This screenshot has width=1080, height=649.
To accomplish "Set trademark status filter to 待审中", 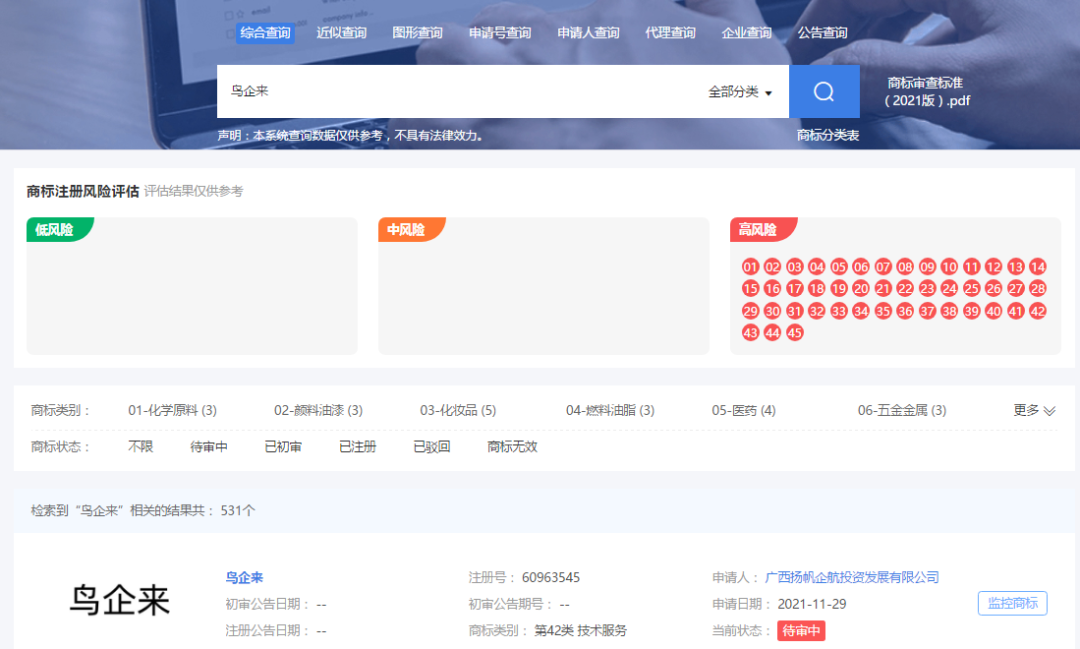I will 209,447.
